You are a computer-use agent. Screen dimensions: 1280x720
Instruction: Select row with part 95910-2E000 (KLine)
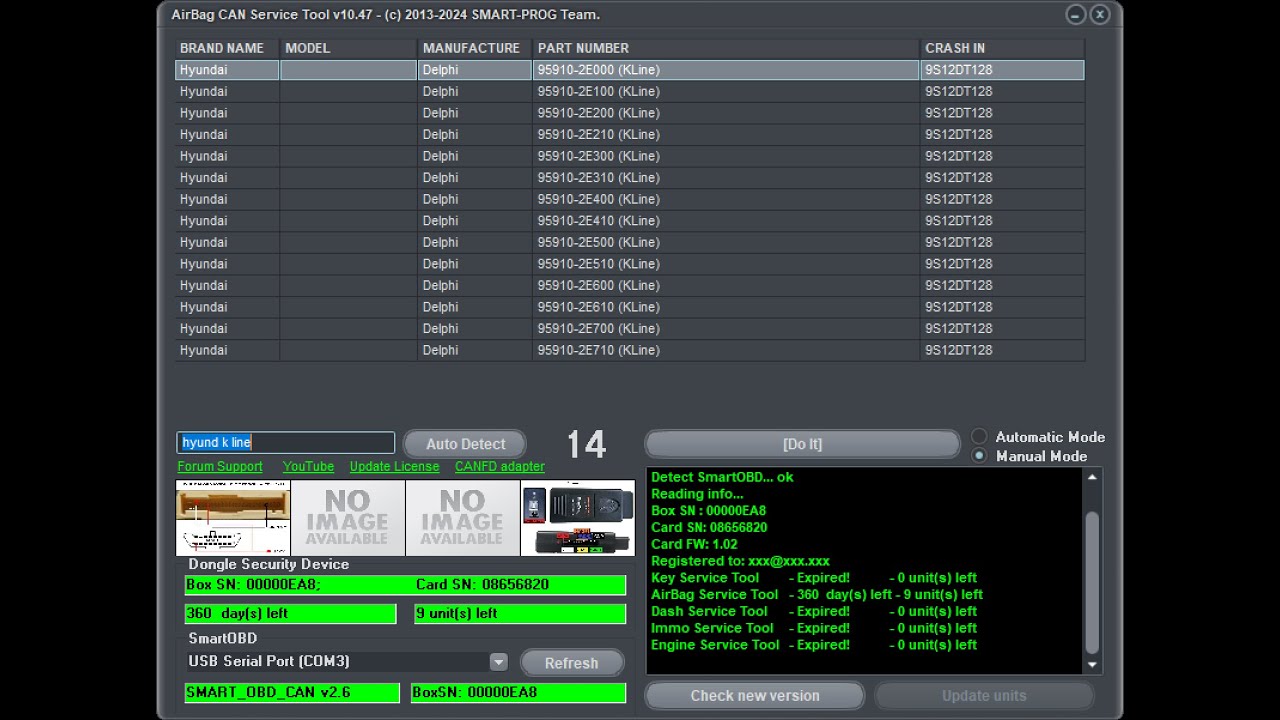pos(630,70)
